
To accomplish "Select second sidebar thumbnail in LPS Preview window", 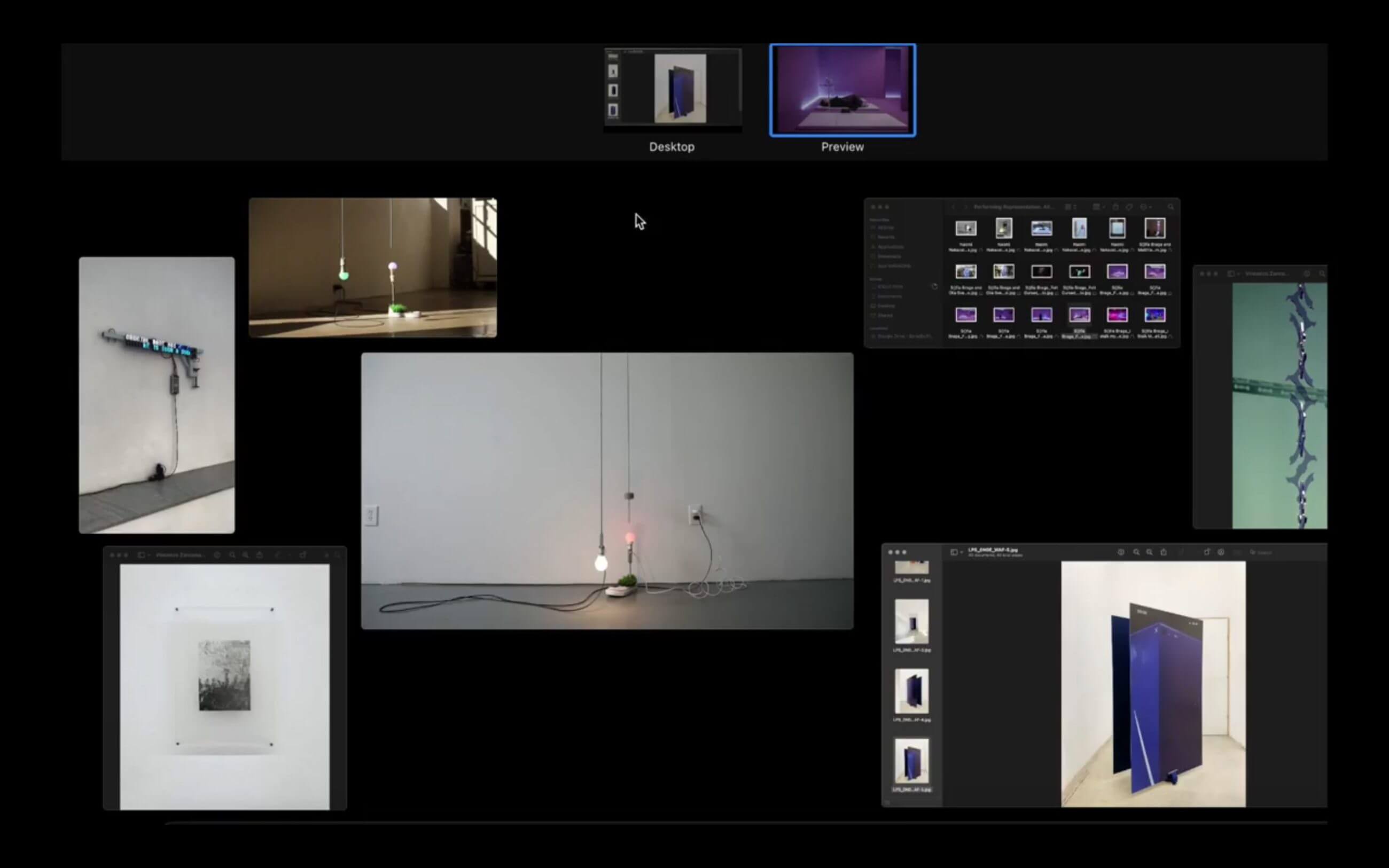I will (911, 622).
